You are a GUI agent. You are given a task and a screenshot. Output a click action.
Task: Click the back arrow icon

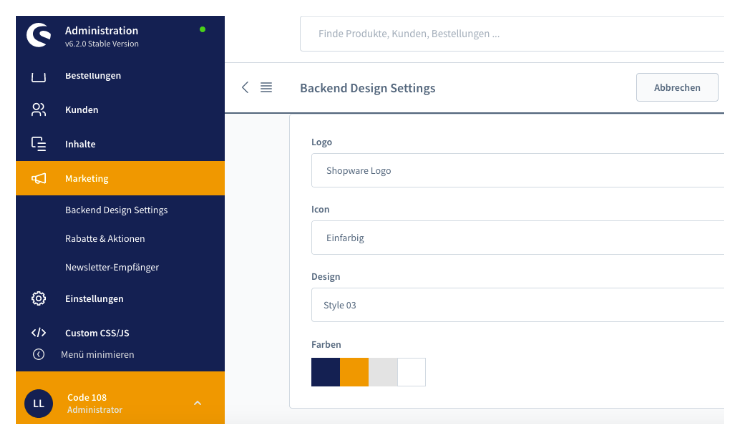tap(245, 87)
